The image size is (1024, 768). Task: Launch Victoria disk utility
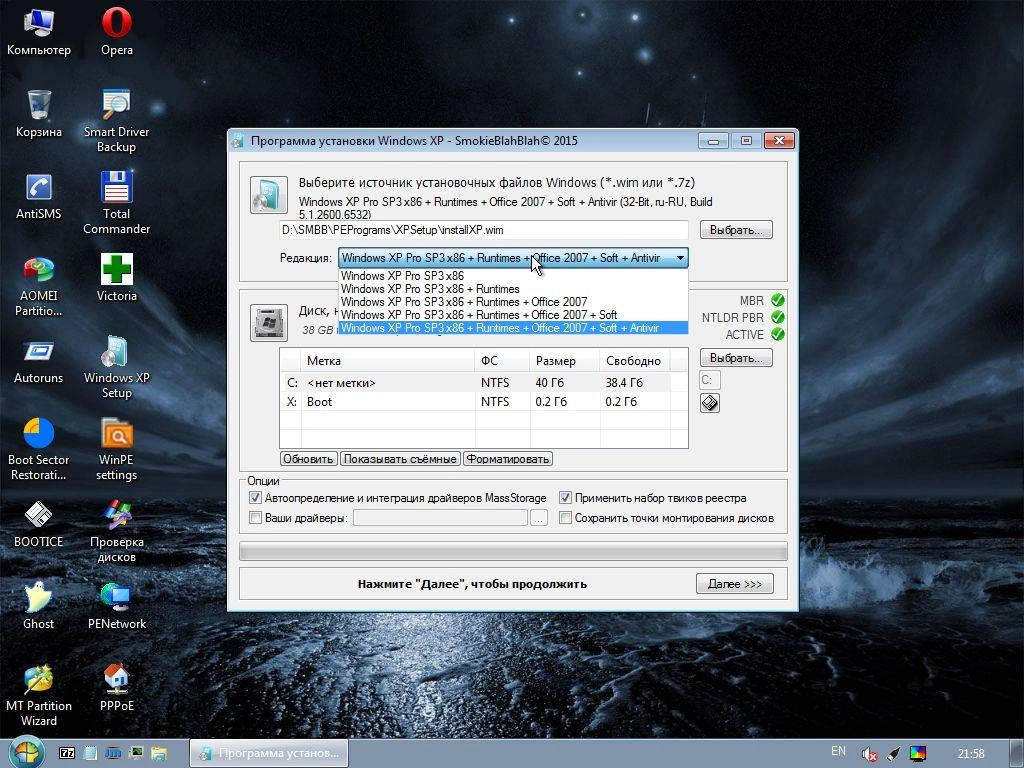click(x=117, y=278)
